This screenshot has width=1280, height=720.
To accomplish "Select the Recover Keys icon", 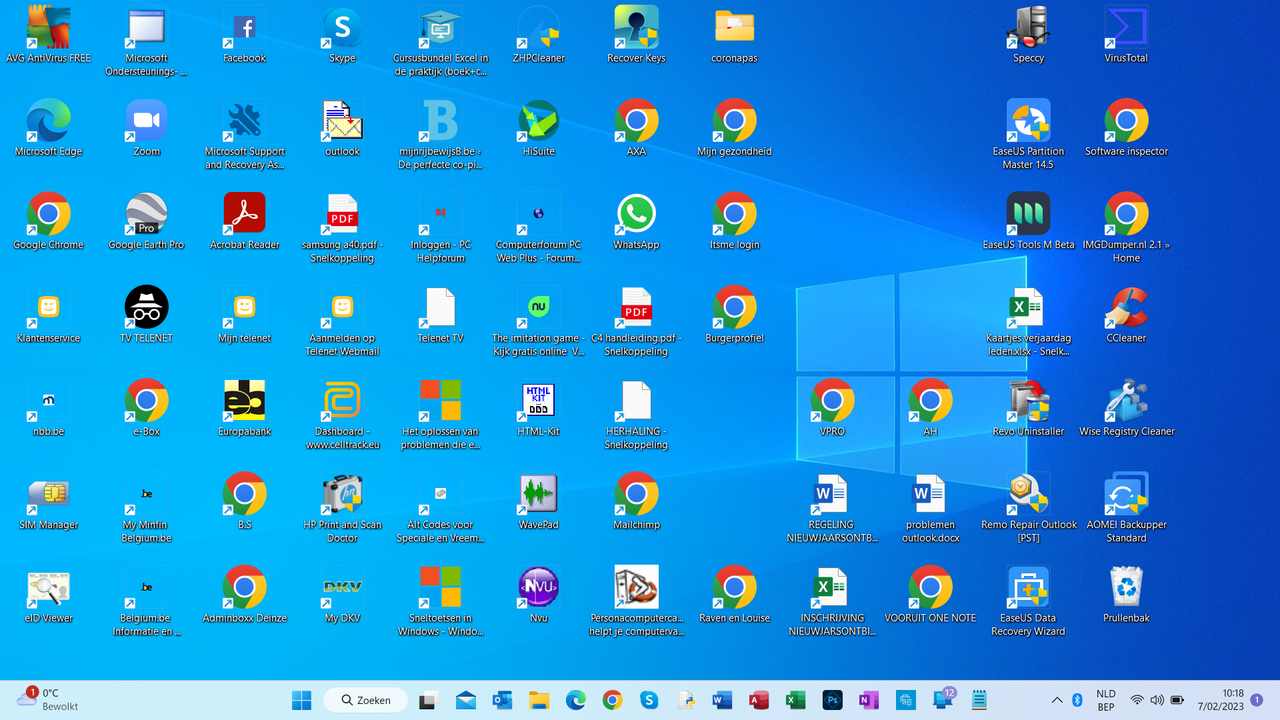I will 636,35.
